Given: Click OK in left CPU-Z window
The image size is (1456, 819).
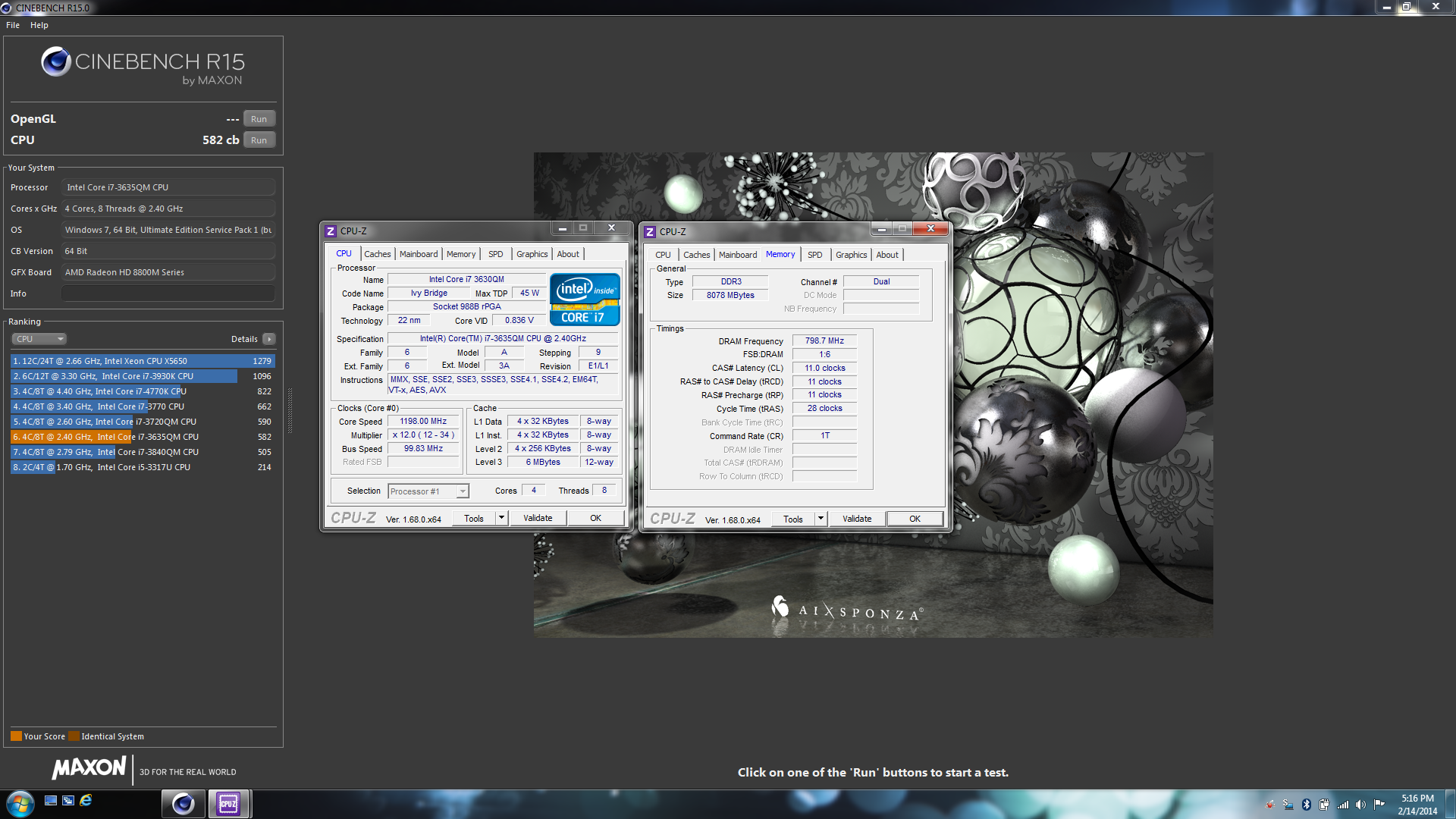Looking at the screenshot, I should pos(596,519).
